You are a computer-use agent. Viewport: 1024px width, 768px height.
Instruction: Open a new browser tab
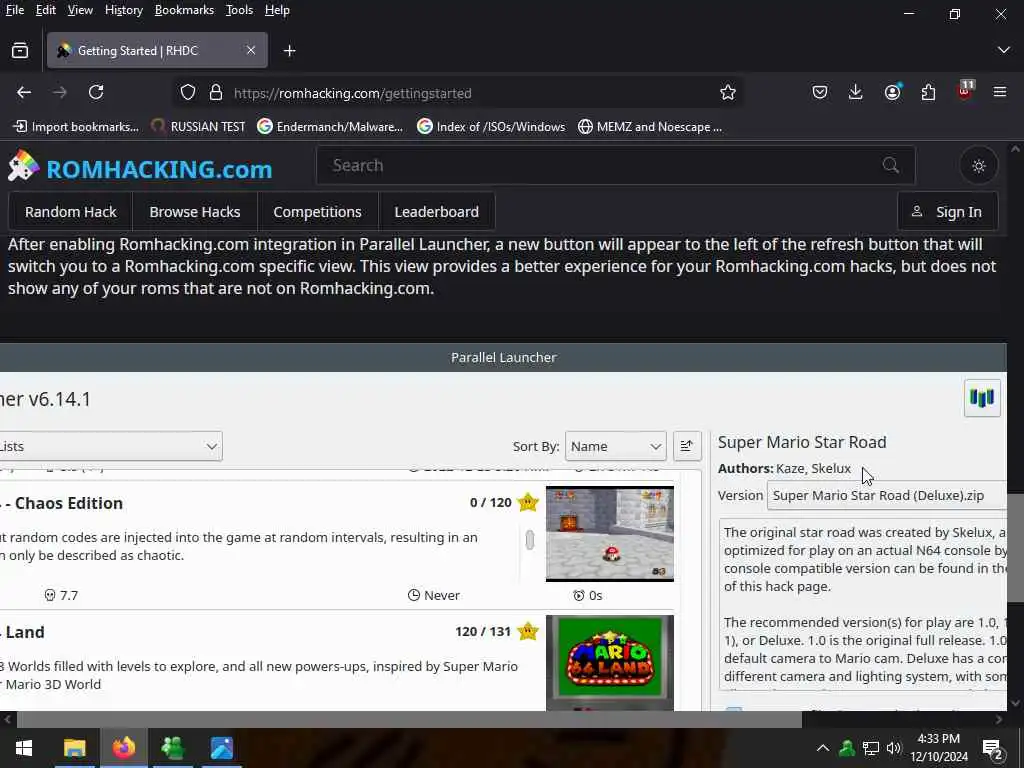point(289,50)
